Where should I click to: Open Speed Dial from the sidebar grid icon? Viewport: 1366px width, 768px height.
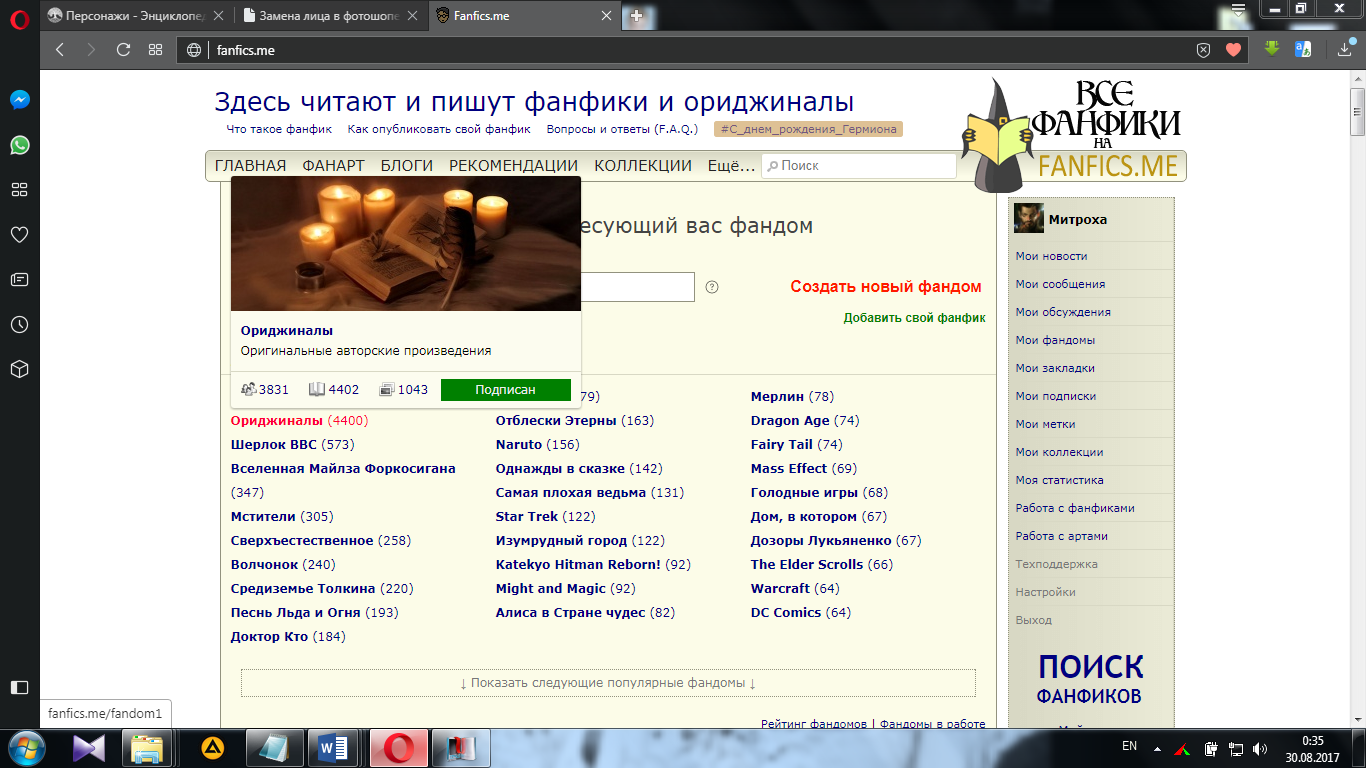point(19,190)
